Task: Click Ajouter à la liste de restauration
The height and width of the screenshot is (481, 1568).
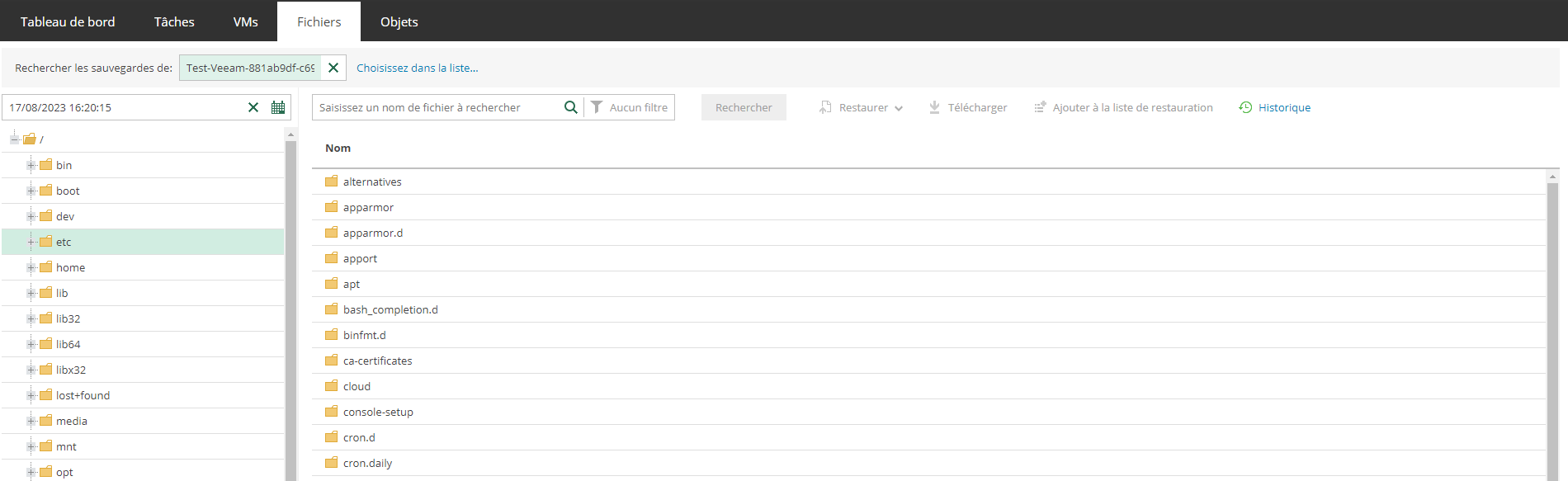Action: pos(1123,107)
